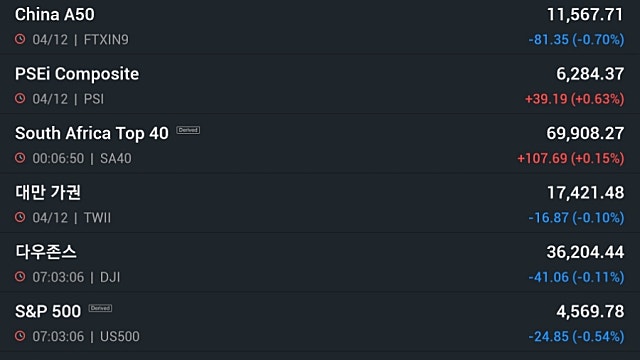Click the clock icon beside TWII timestamp
Image resolution: width=640 pixels, height=360 pixels.
pos(20,217)
